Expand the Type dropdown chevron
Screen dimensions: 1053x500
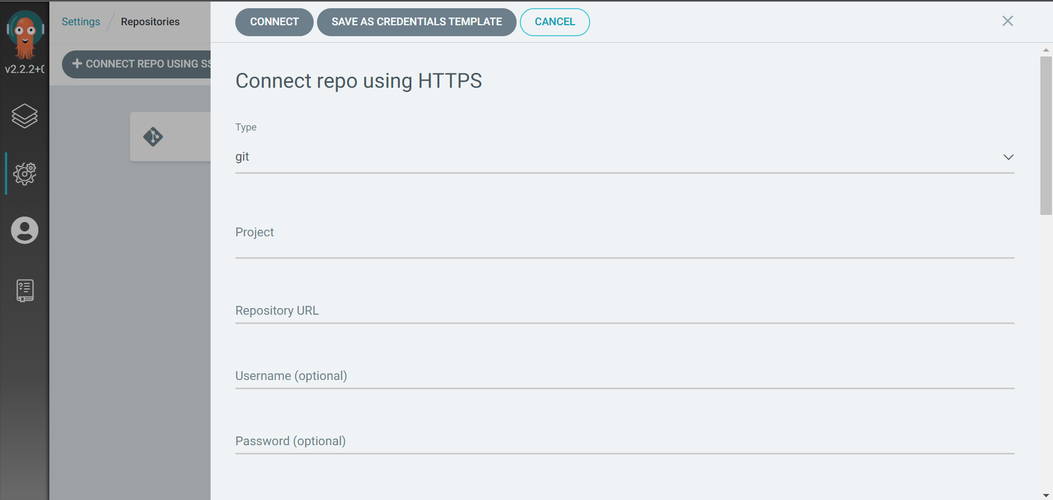pos(1008,157)
